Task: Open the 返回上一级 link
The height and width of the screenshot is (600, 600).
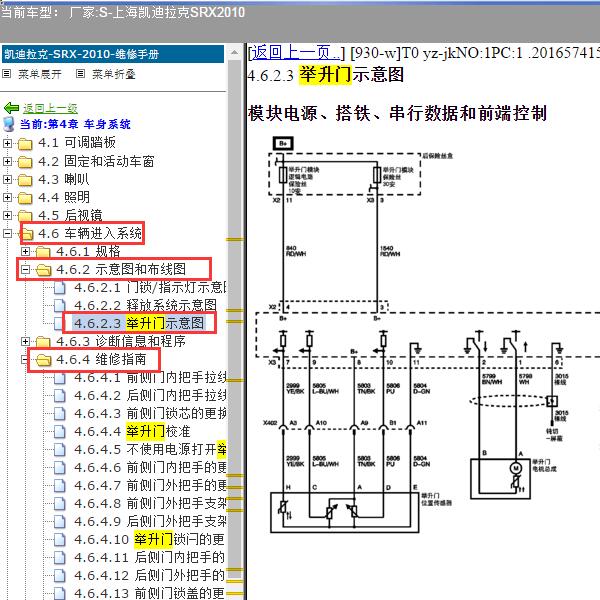Action: (50, 109)
